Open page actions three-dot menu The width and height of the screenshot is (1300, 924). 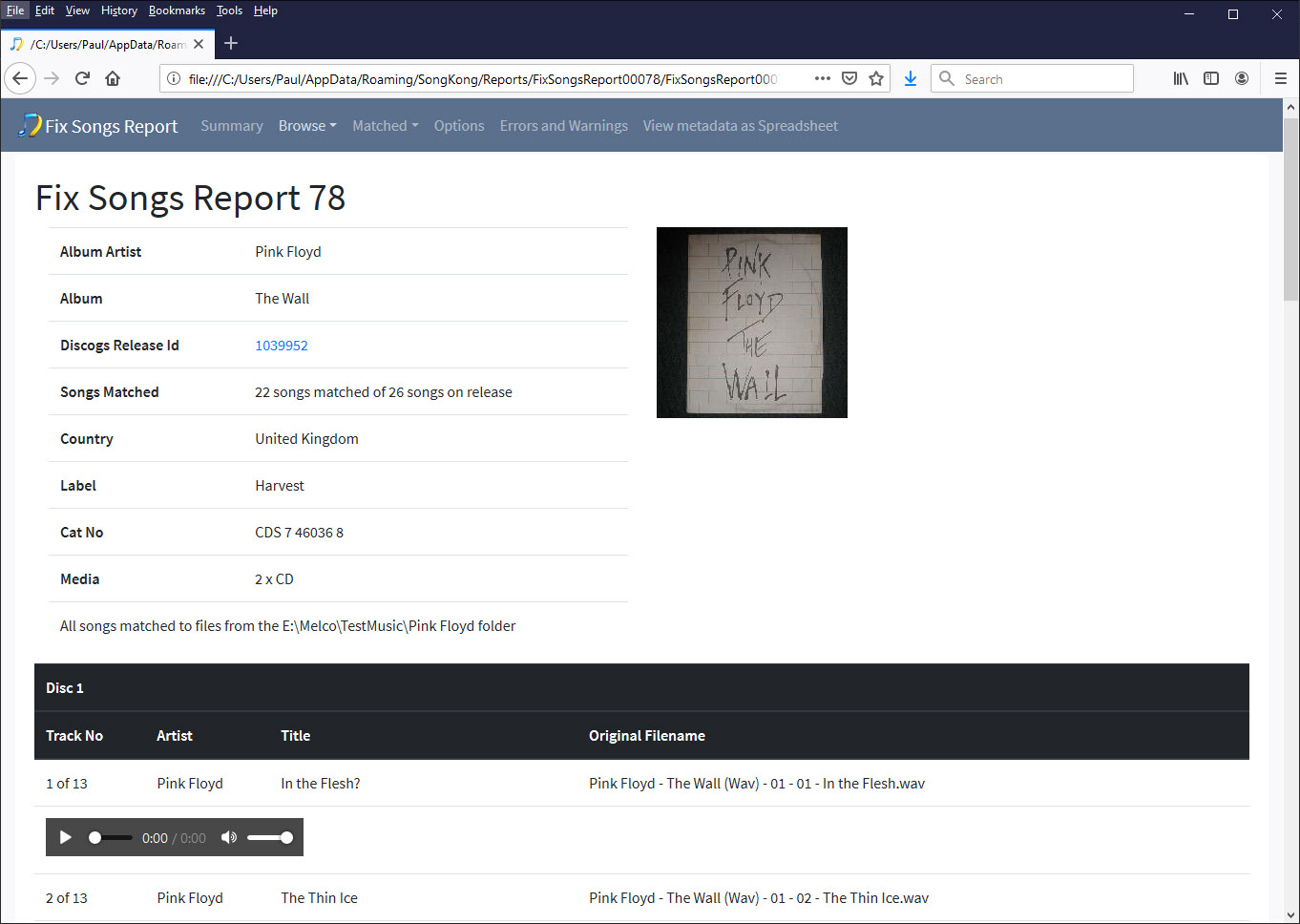tap(823, 78)
